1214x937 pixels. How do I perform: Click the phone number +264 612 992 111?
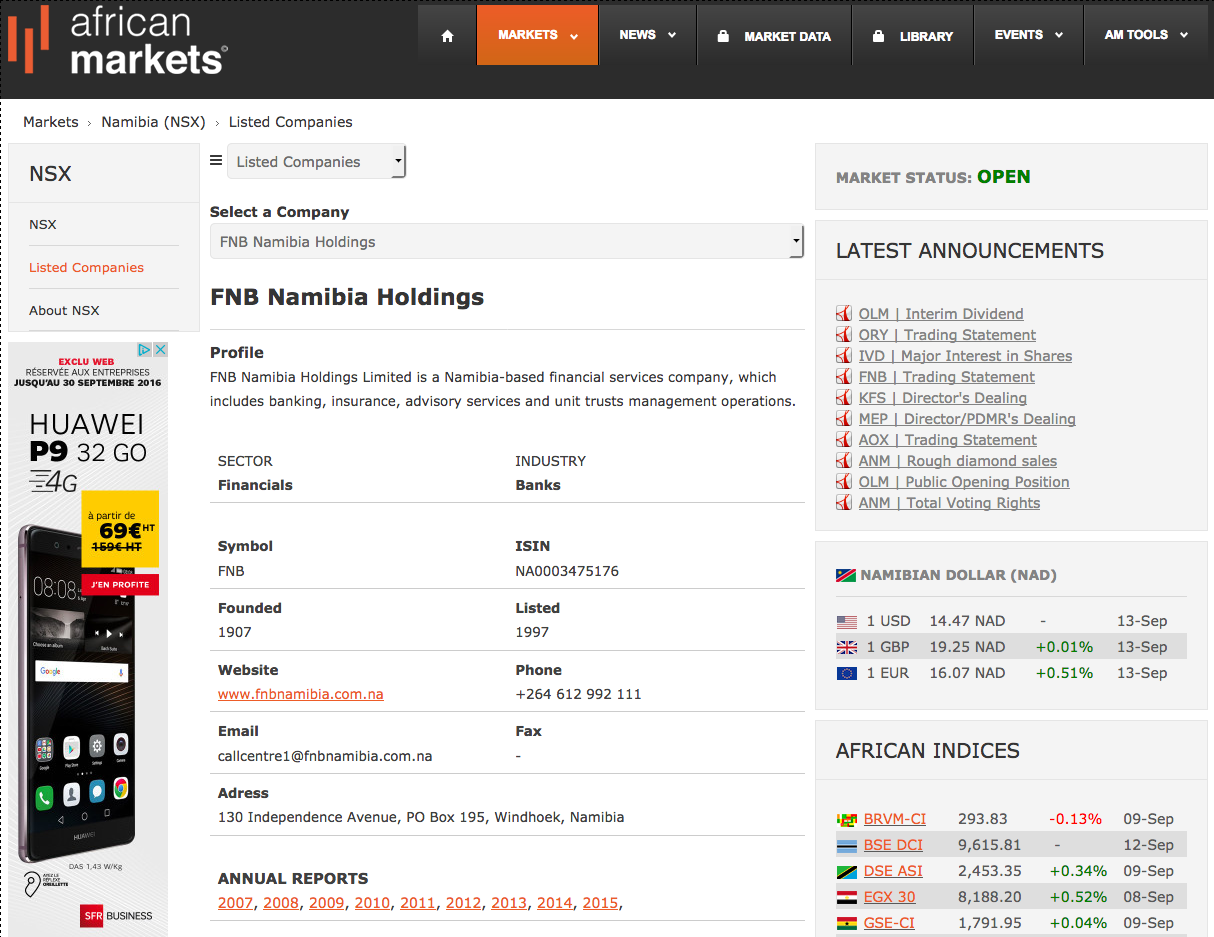578,694
